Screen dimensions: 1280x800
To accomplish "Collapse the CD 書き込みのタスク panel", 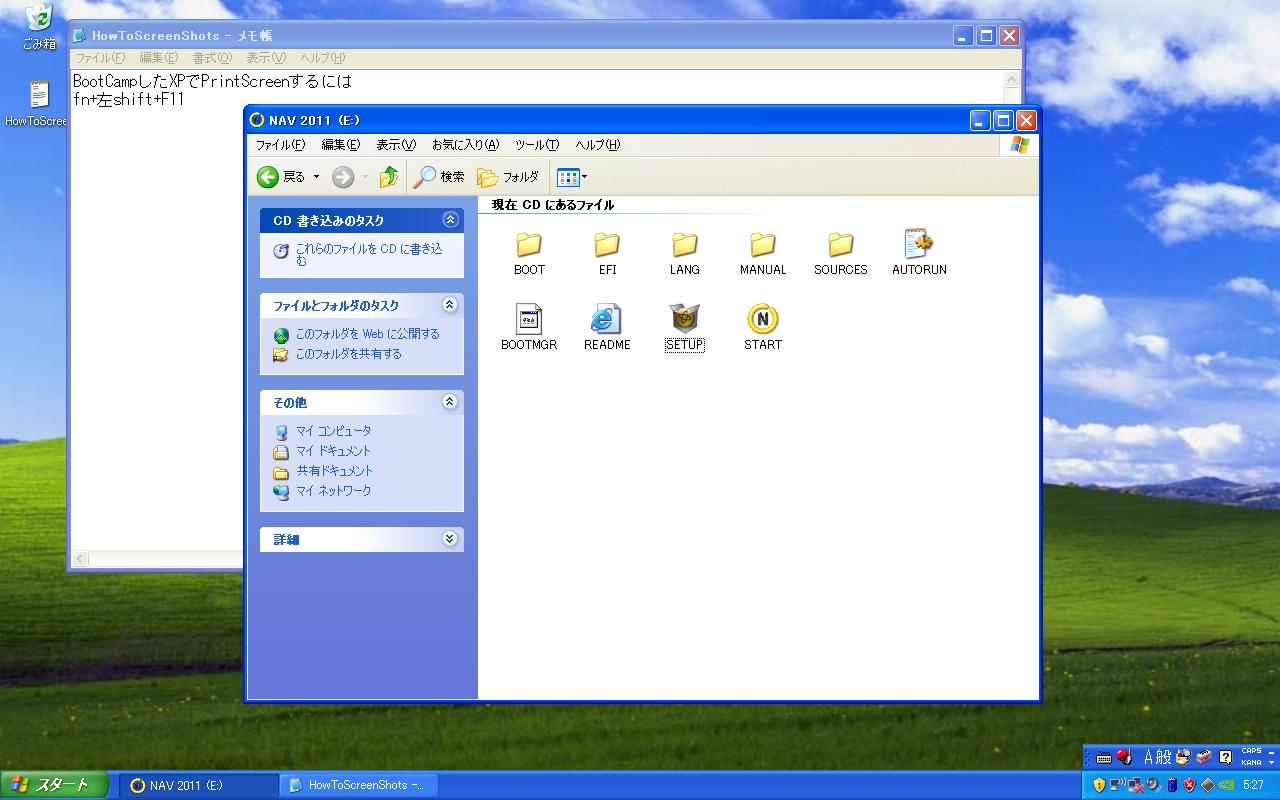I will (x=450, y=219).
